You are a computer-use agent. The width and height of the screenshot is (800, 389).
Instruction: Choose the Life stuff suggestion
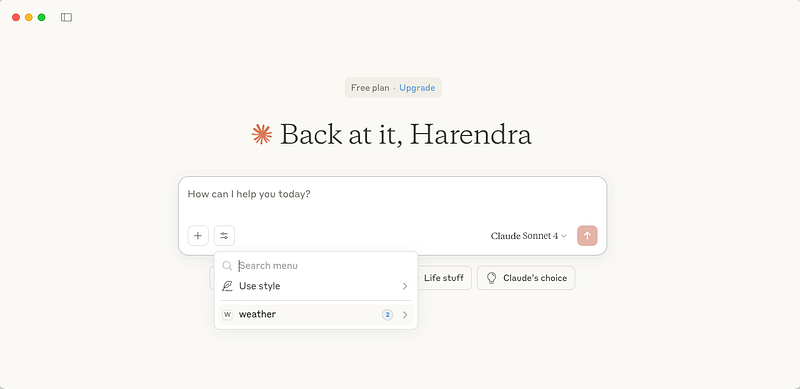443,278
